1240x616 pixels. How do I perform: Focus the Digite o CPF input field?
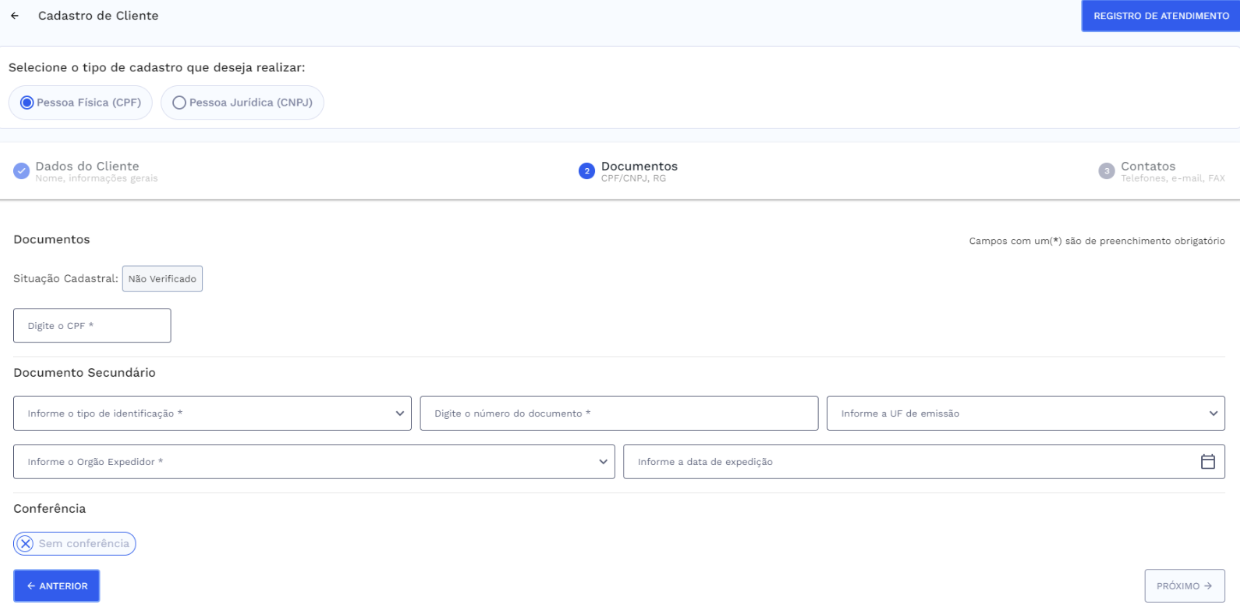coord(92,326)
